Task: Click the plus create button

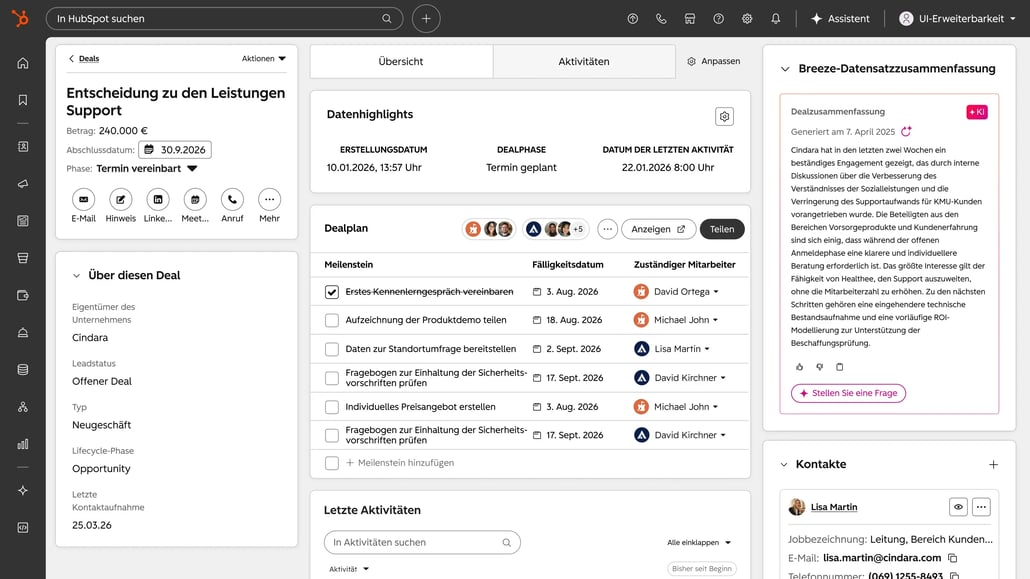Action: pyautogui.click(x=426, y=18)
